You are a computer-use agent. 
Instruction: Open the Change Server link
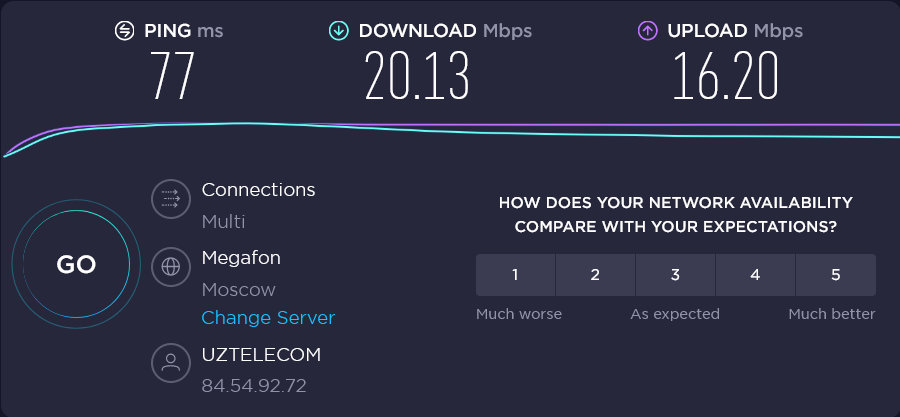(x=268, y=318)
